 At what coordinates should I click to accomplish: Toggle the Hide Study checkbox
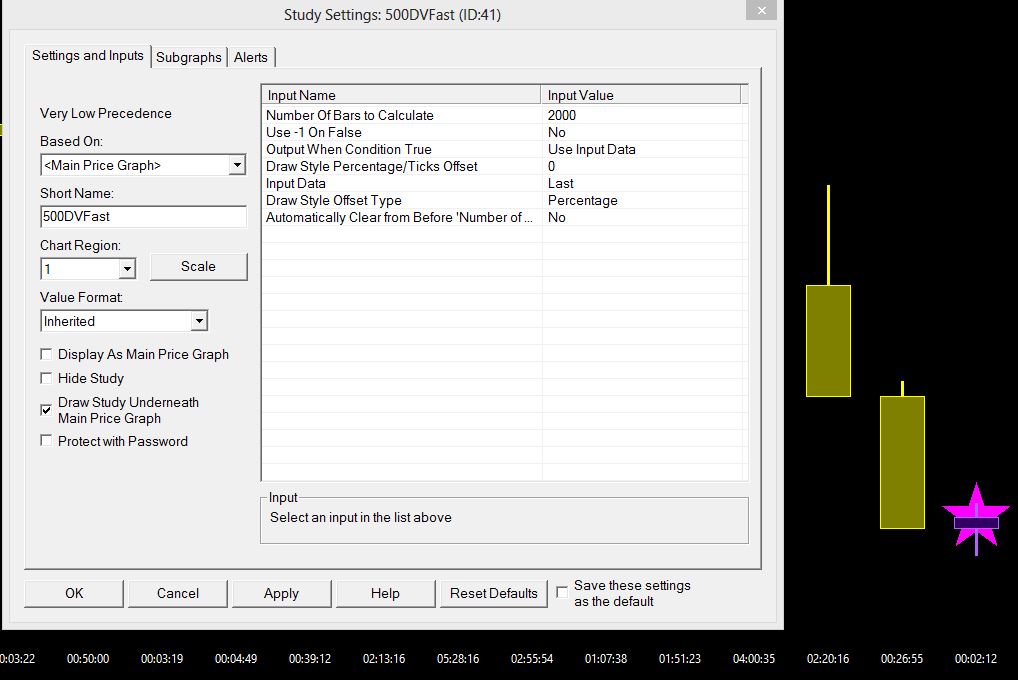[x=46, y=378]
